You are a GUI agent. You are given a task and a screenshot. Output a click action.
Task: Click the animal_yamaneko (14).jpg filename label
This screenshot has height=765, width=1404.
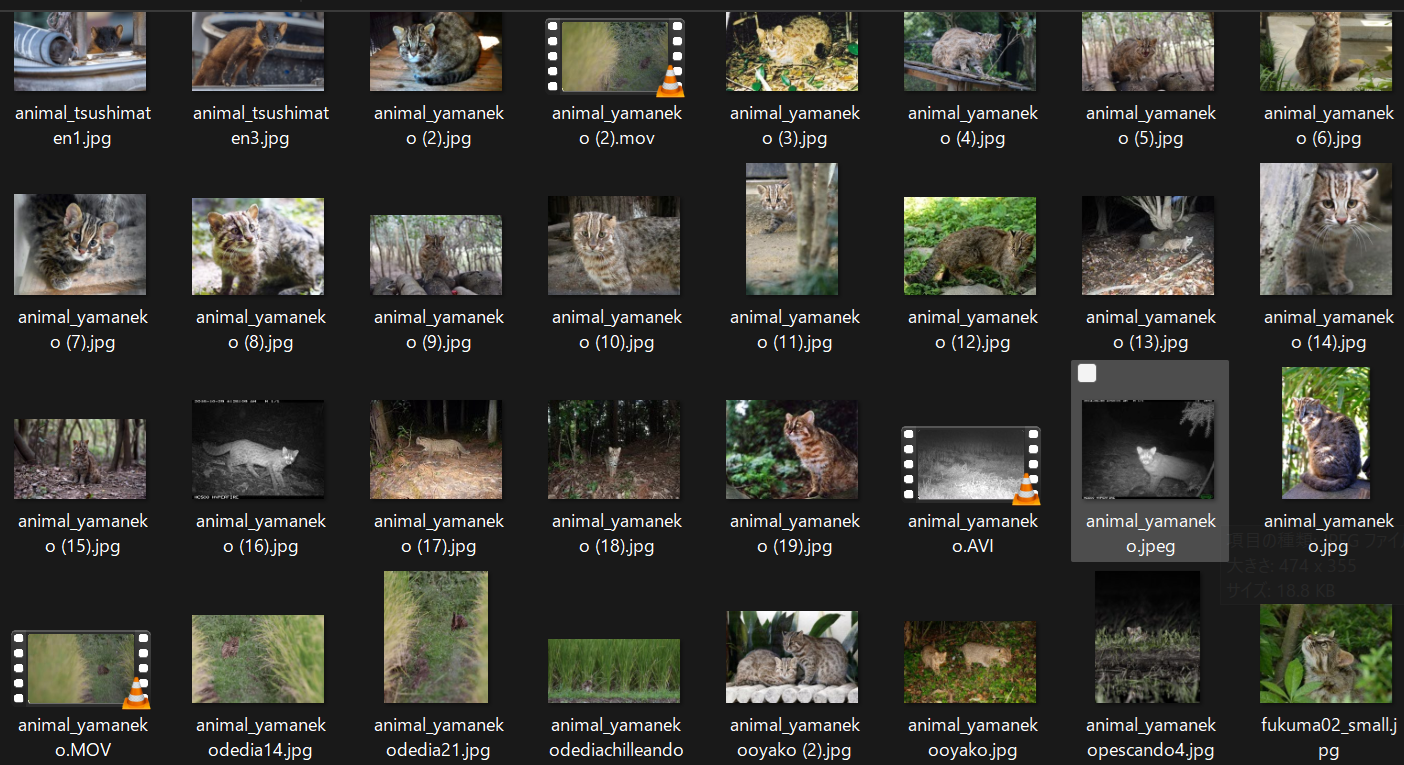pos(1328,330)
